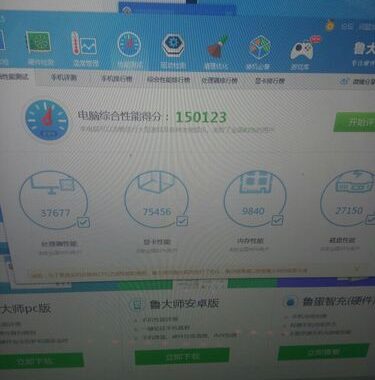375x380 pixels.
Task: Click the graphics score 75456
Action: click(x=157, y=211)
